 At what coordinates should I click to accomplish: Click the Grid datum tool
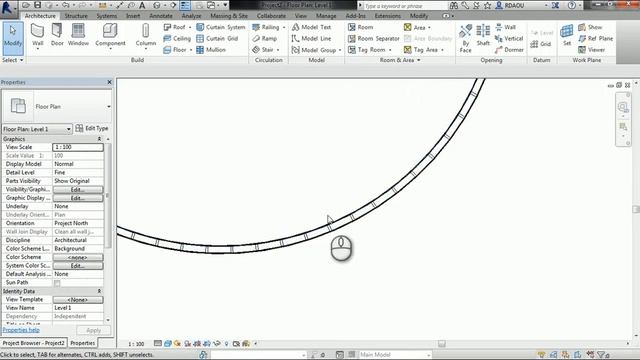(x=541, y=44)
